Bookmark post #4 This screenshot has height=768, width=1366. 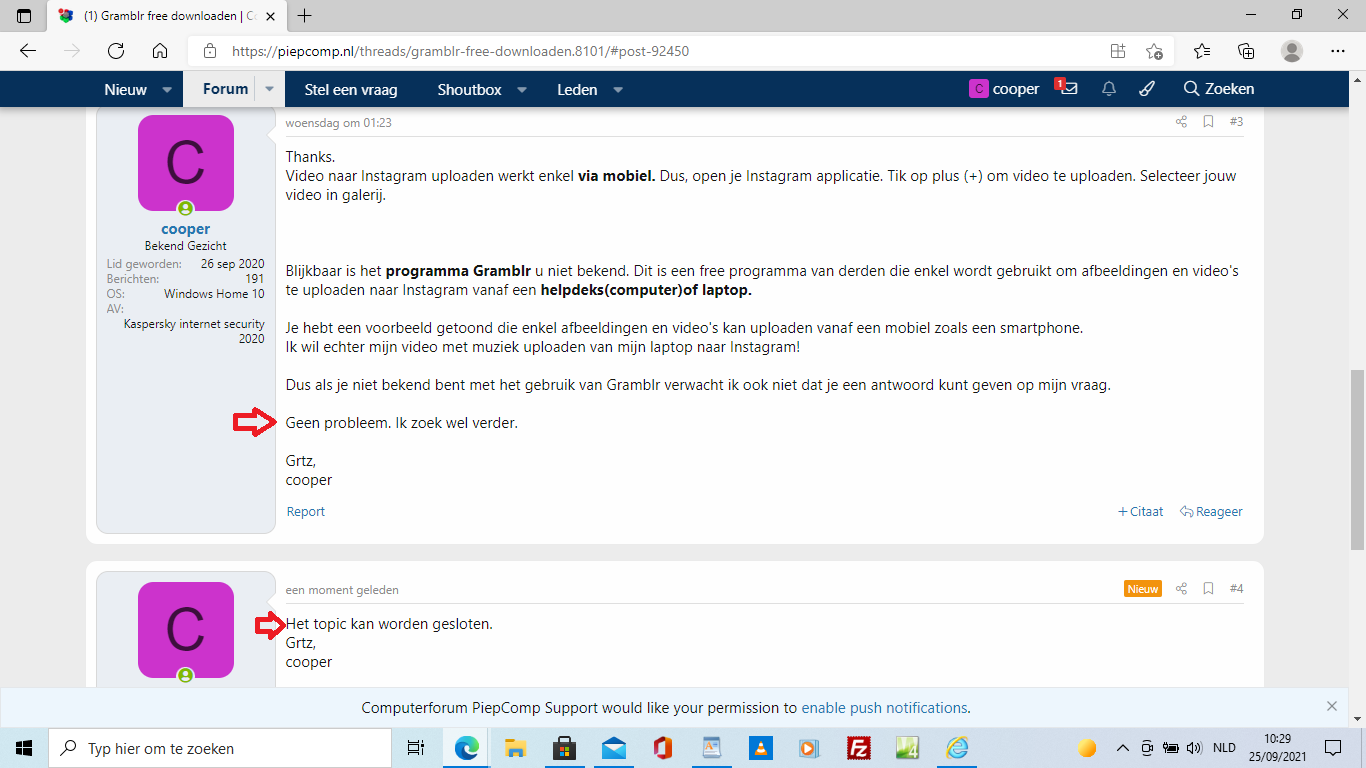tap(1208, 589)
